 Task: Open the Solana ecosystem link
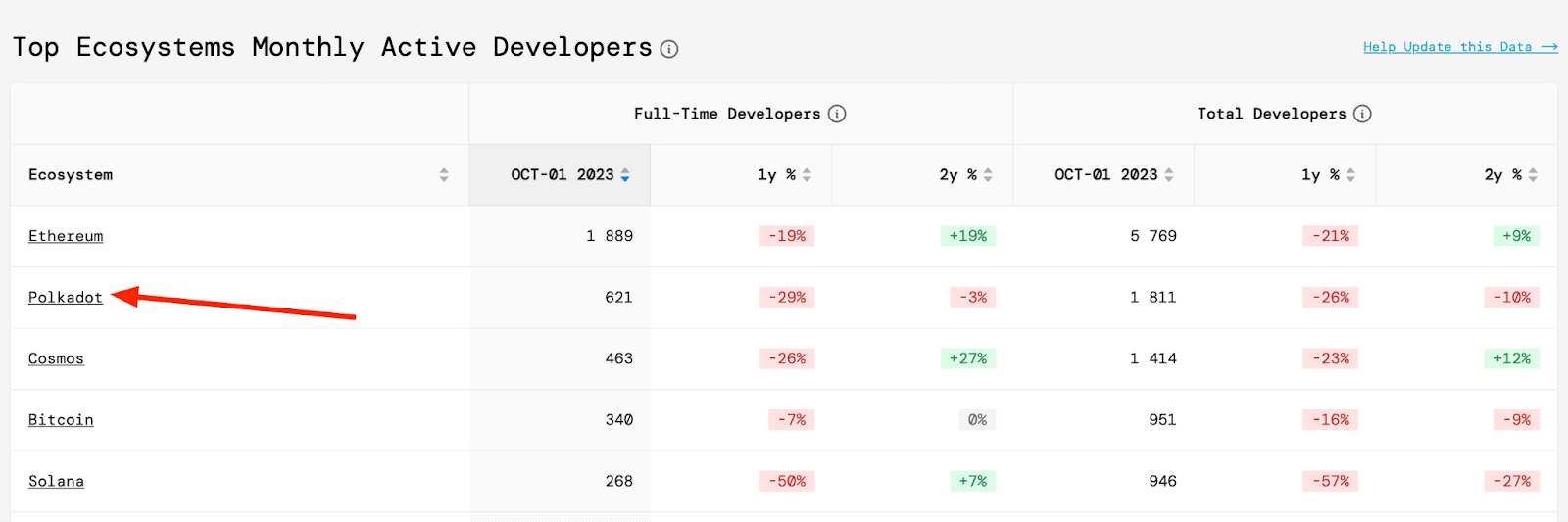[x=56, y=481]
